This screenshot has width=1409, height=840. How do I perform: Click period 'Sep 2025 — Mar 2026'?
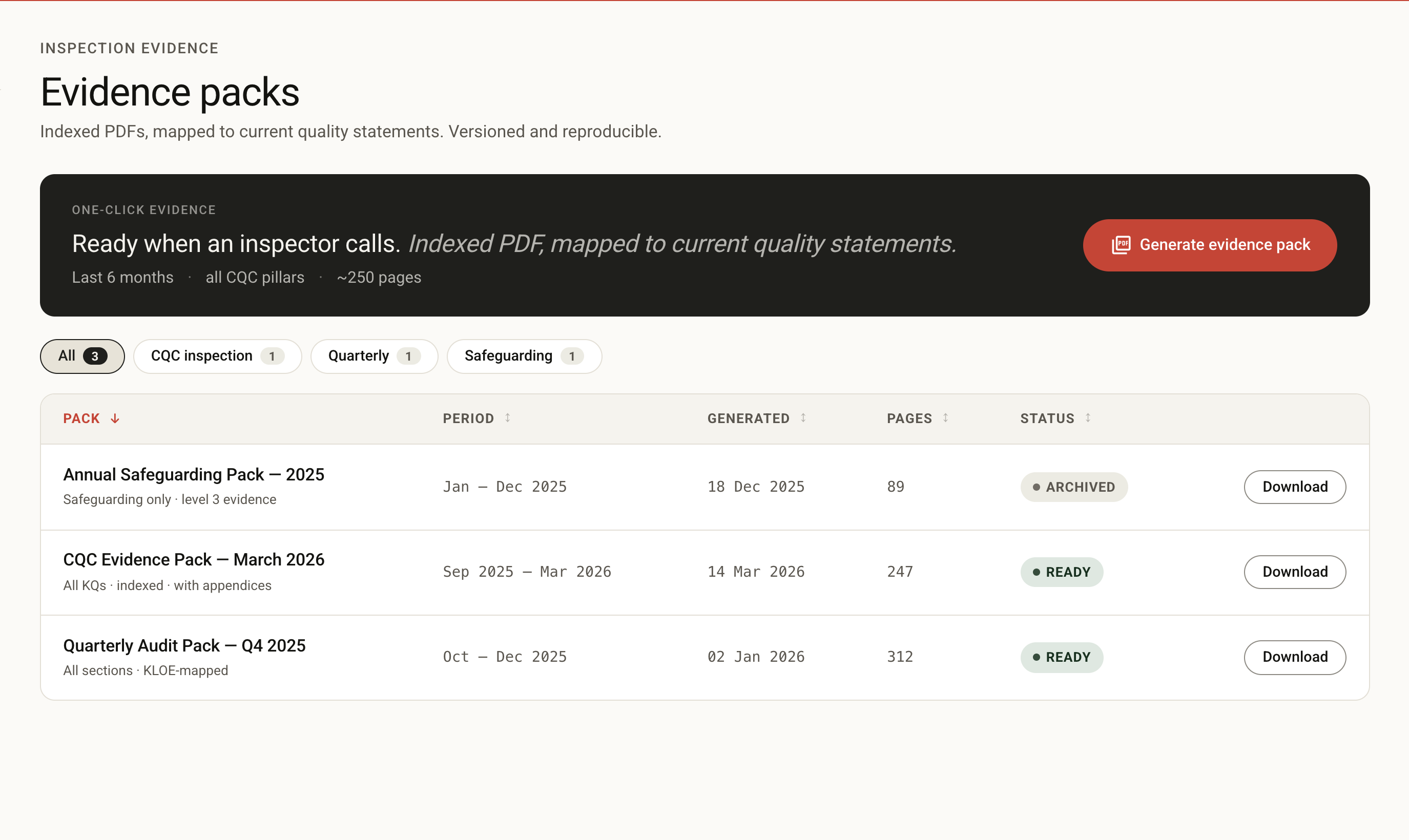click(x=527, y=572)
